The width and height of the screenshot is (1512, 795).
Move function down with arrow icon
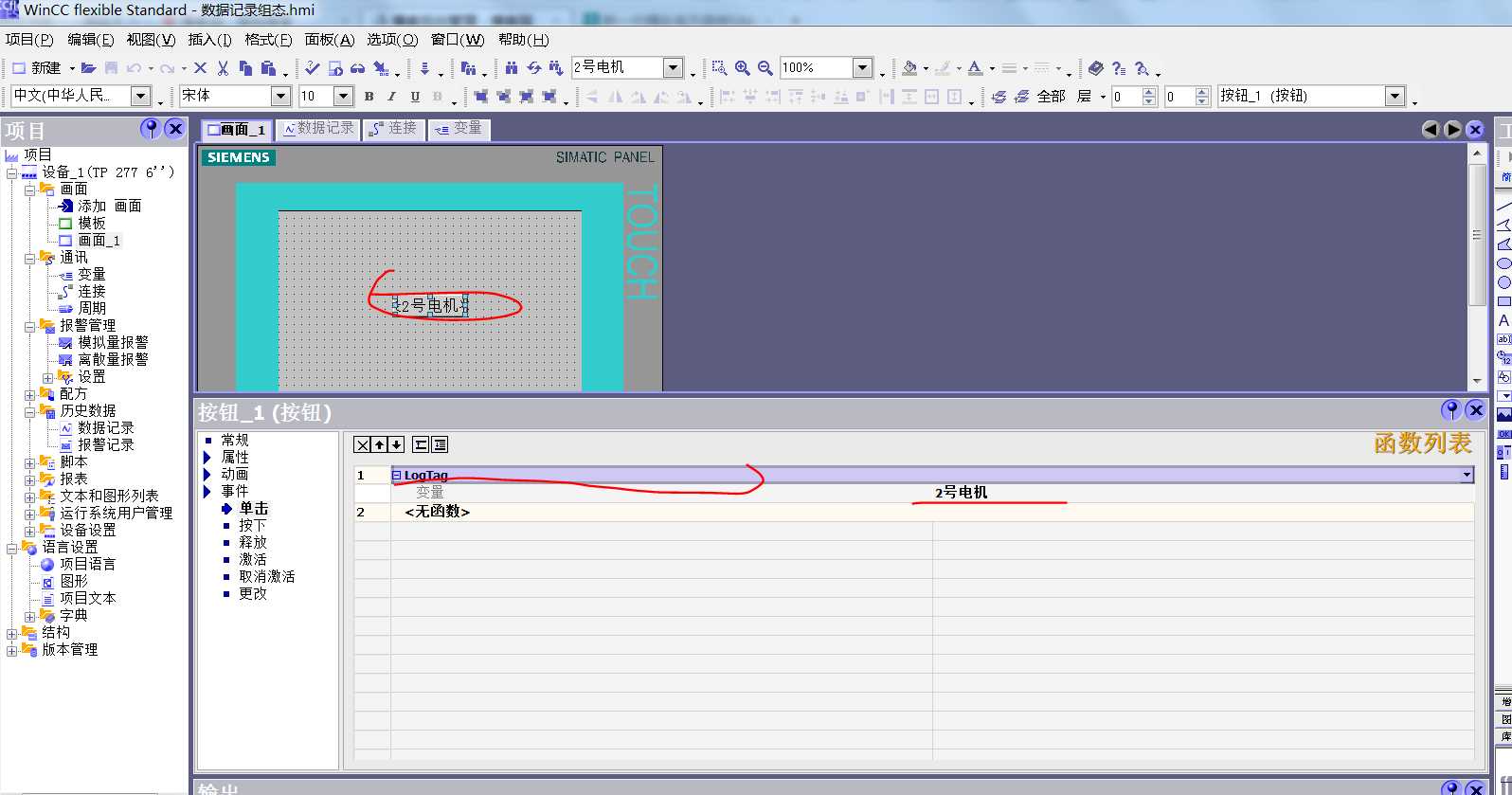click(x=396, y=444)
